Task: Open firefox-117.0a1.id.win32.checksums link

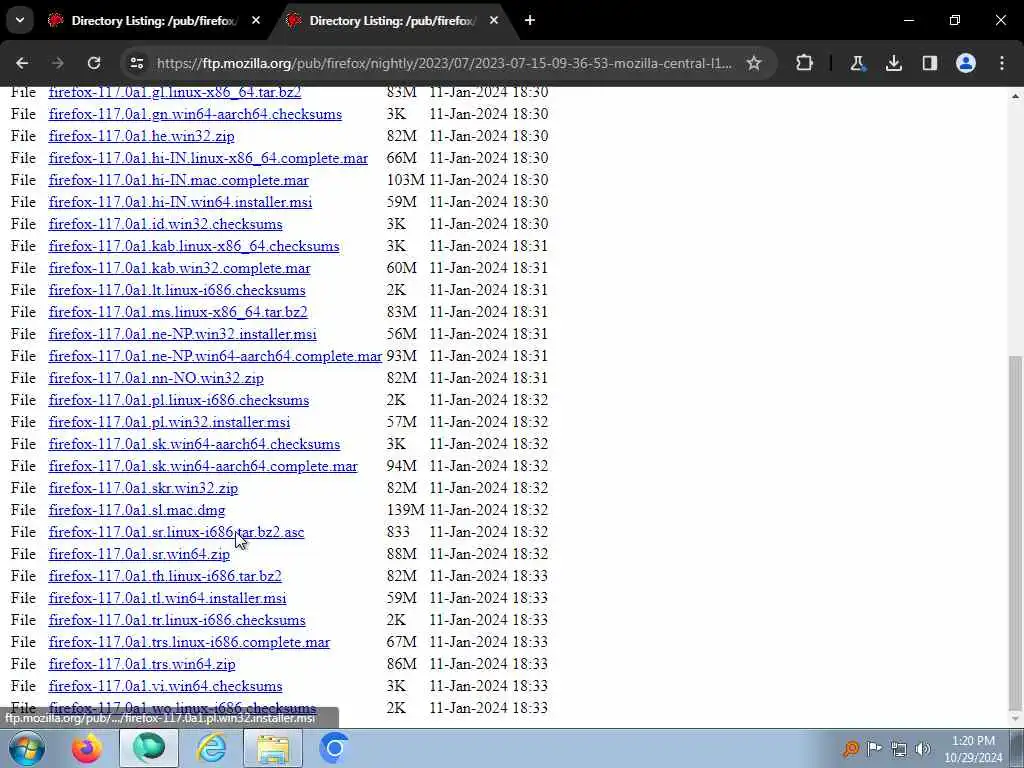Action: [x=166, y=225]
